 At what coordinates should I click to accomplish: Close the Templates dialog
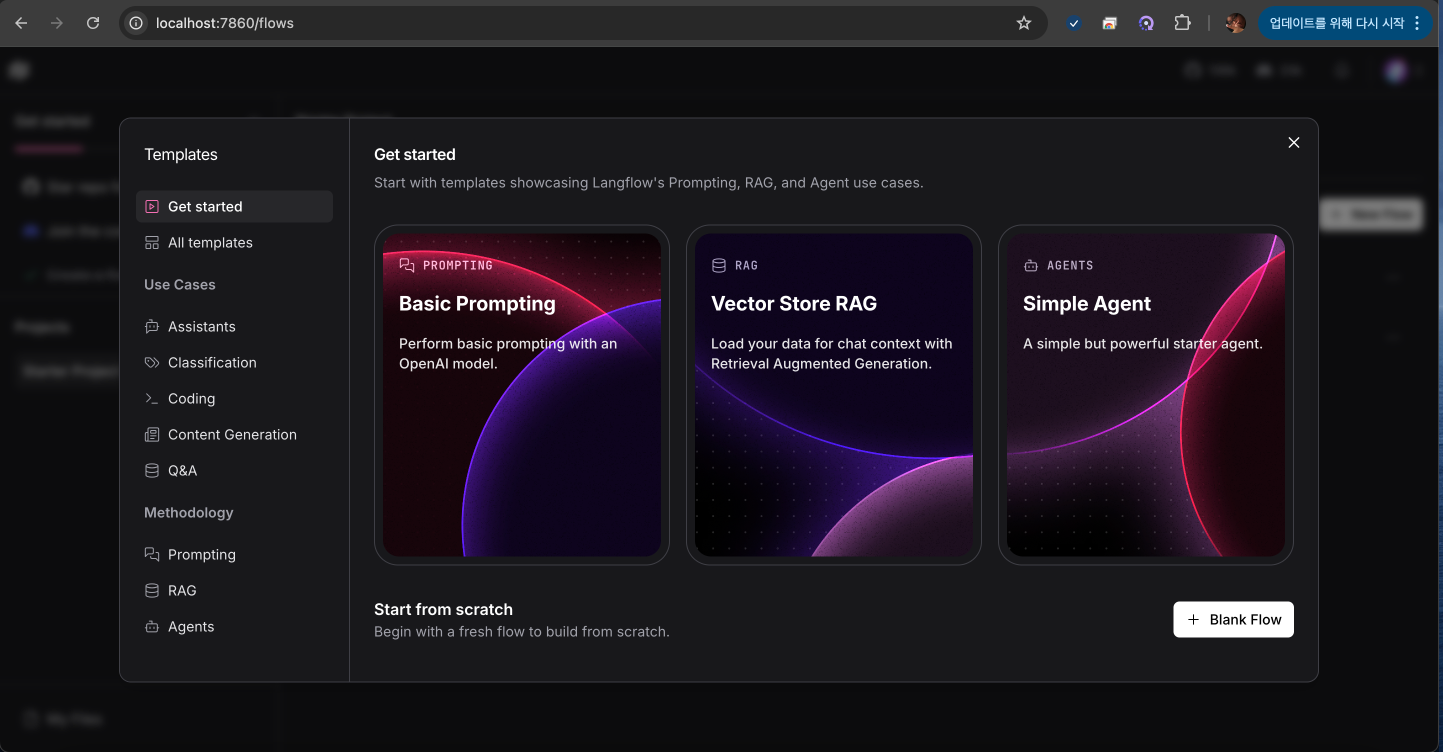pos(1293,143)
